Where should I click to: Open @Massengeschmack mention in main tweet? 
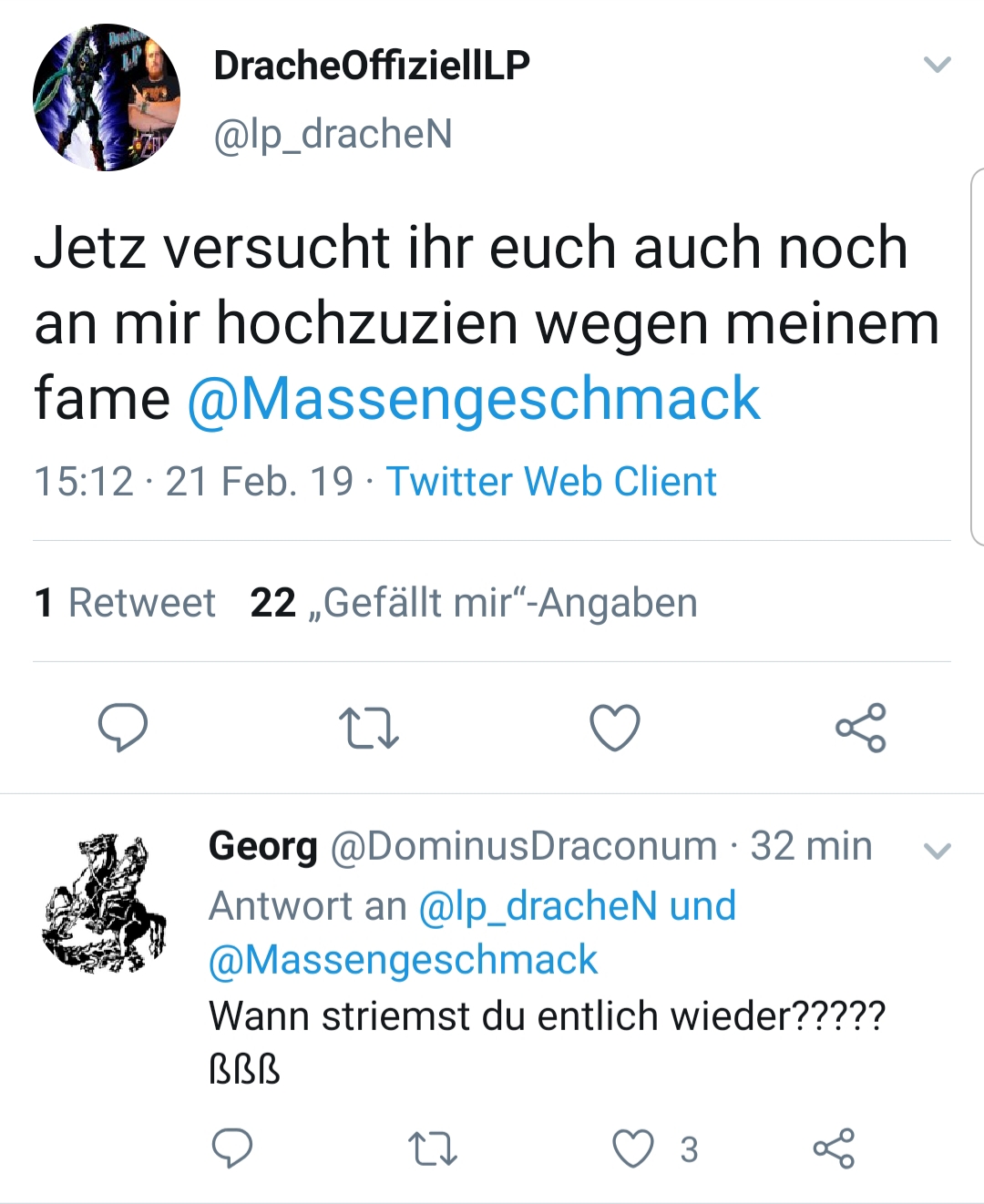coord(474,399)
